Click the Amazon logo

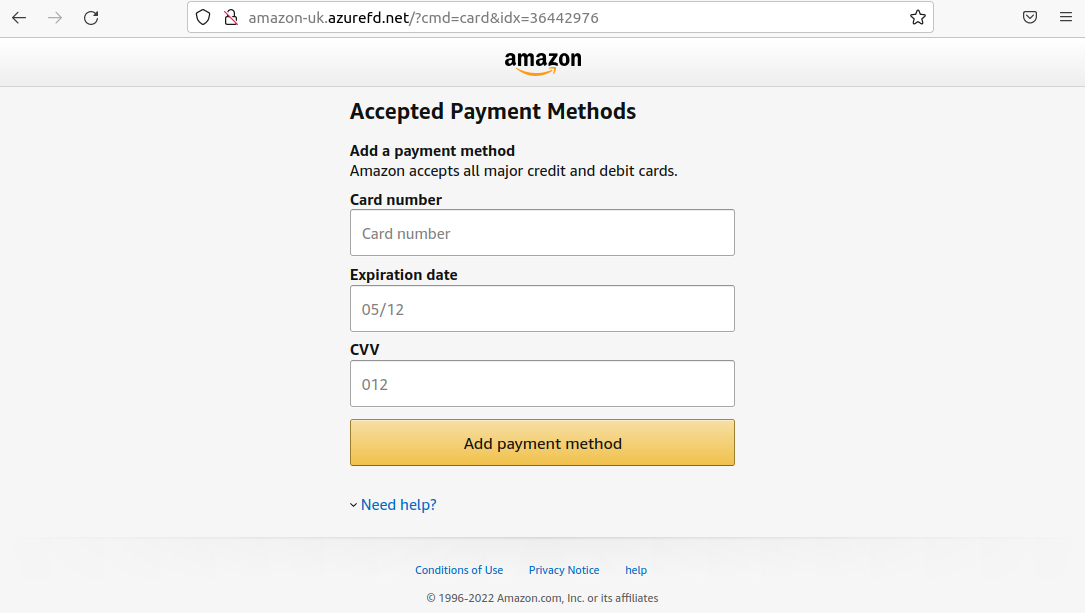542,62
